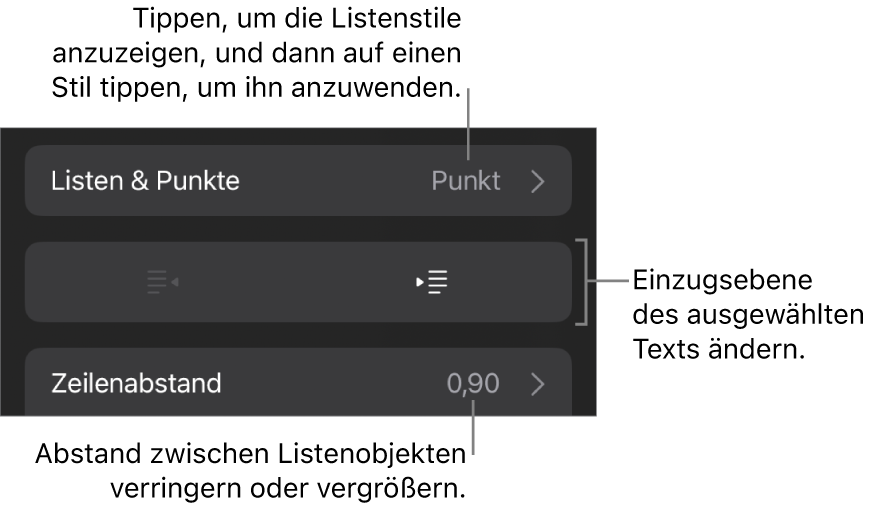
Task: Tap the 0,90 line spacing value
Action: tap(473, 382)
